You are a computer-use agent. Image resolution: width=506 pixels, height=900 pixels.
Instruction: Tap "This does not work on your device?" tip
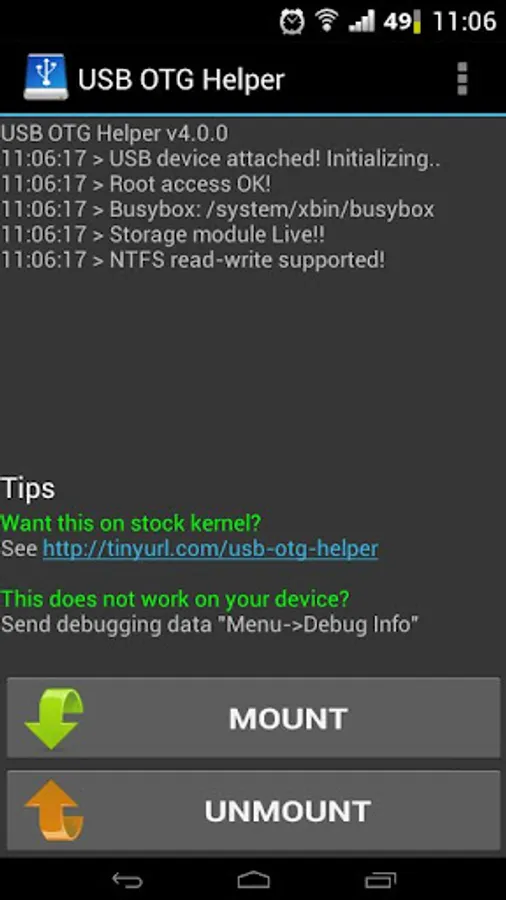[x=175, y=599]
